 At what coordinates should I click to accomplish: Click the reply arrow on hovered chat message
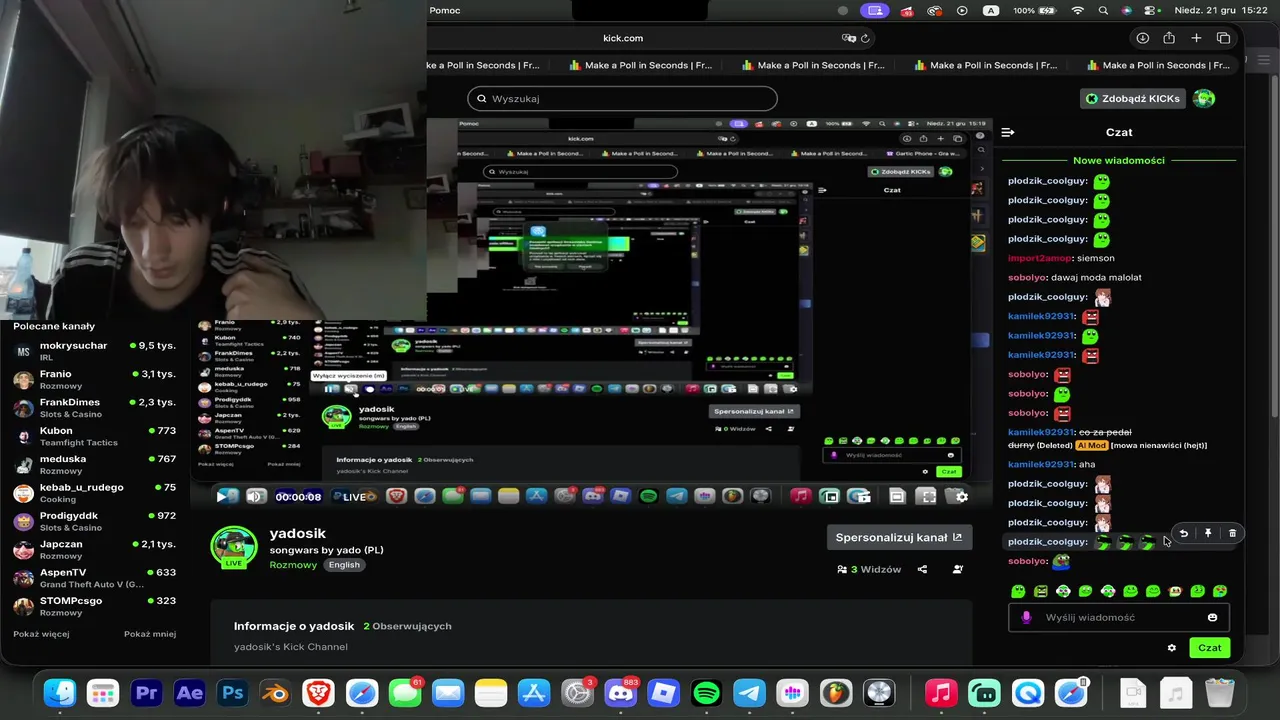click(1183, 533)
